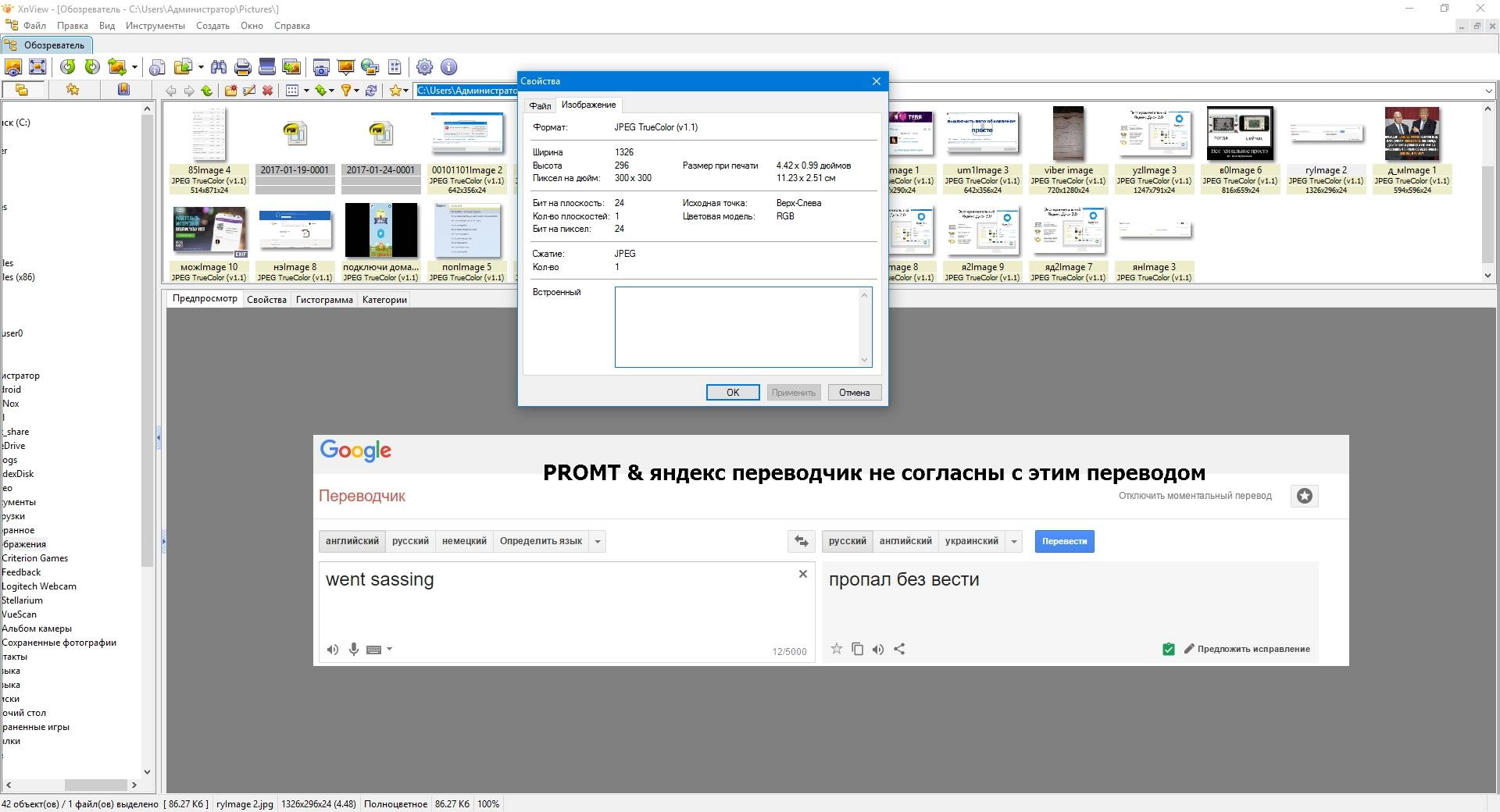Click the rename file icon
The image size is (1500, 812).
click(249, 91)
